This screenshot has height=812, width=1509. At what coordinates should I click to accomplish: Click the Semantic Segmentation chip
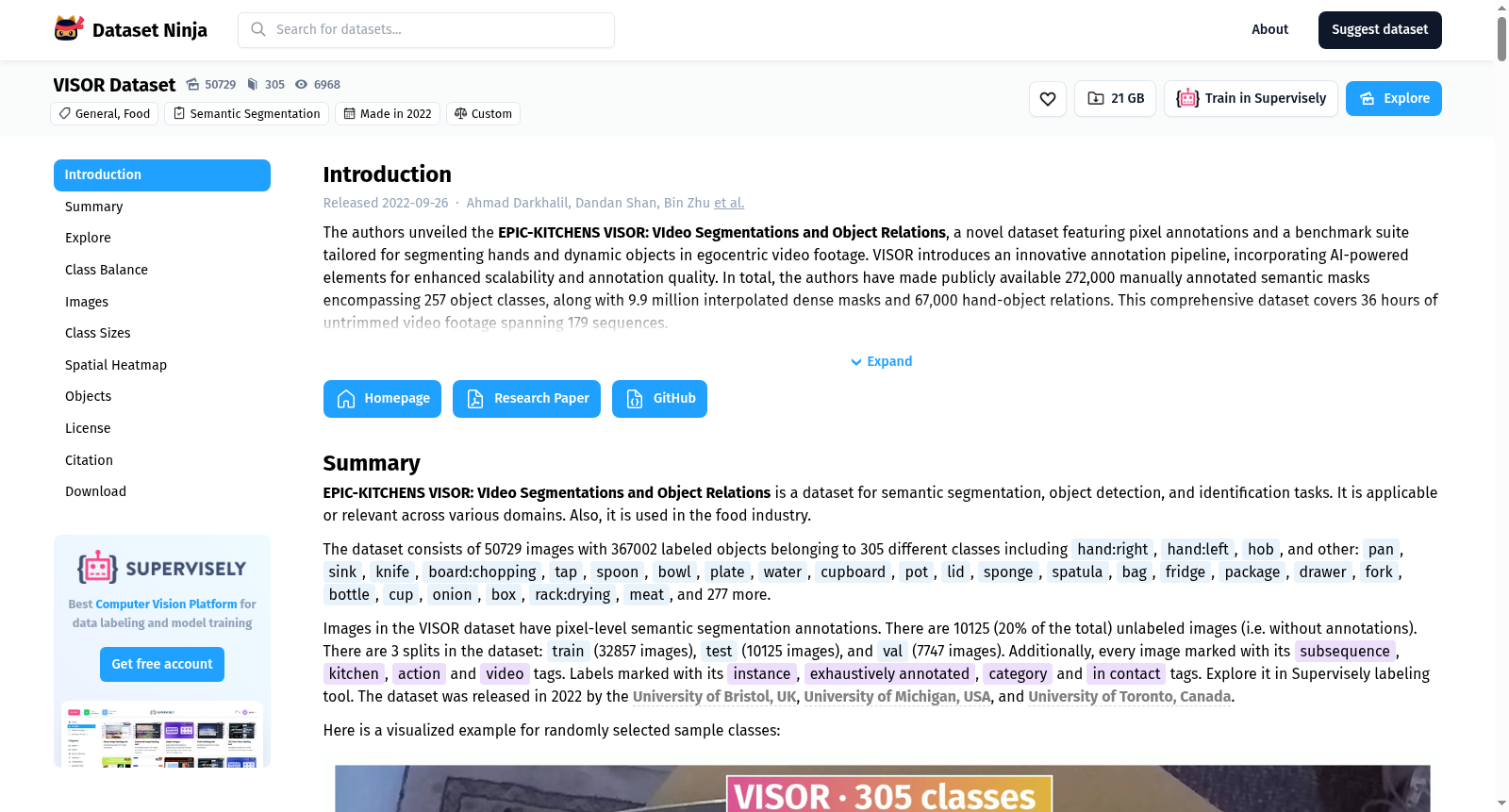246,114
